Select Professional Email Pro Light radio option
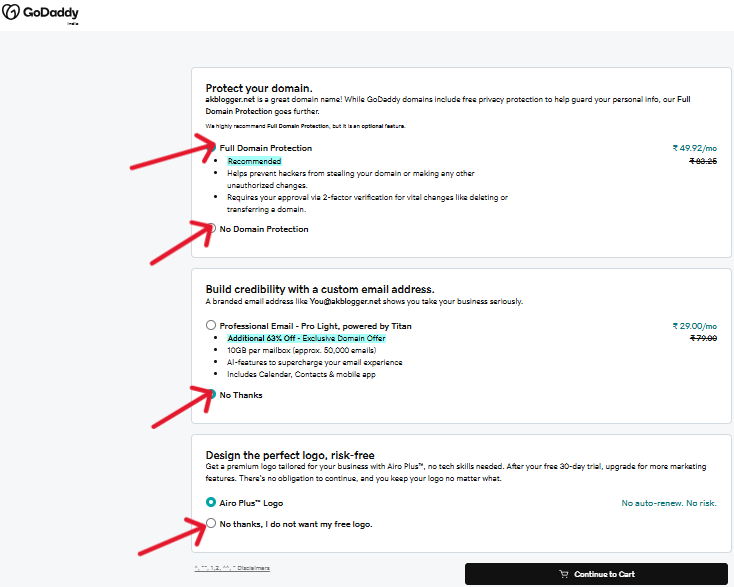 pyautogui.click(x=211, y=325)
